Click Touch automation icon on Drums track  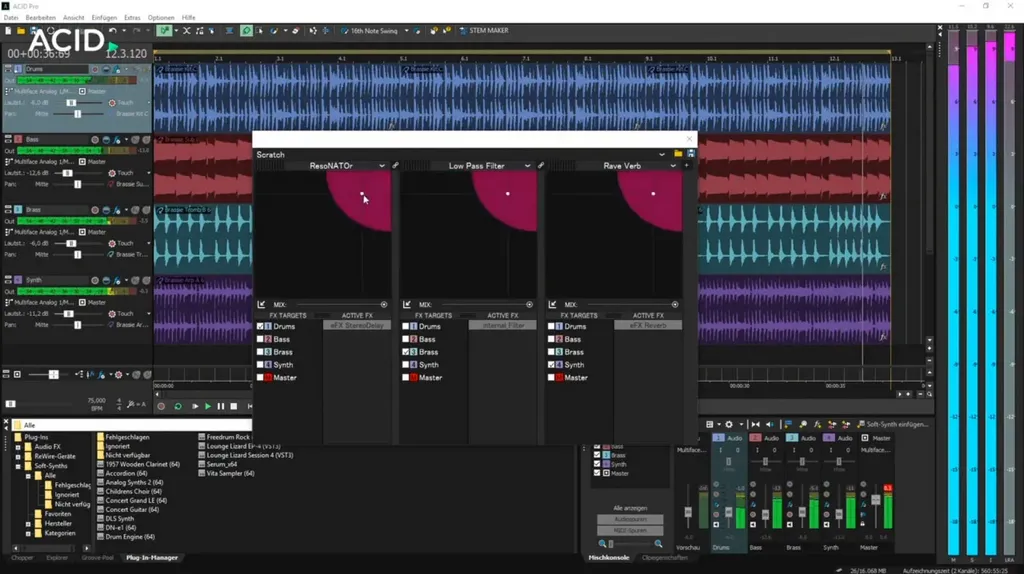(x=112, y=103)
